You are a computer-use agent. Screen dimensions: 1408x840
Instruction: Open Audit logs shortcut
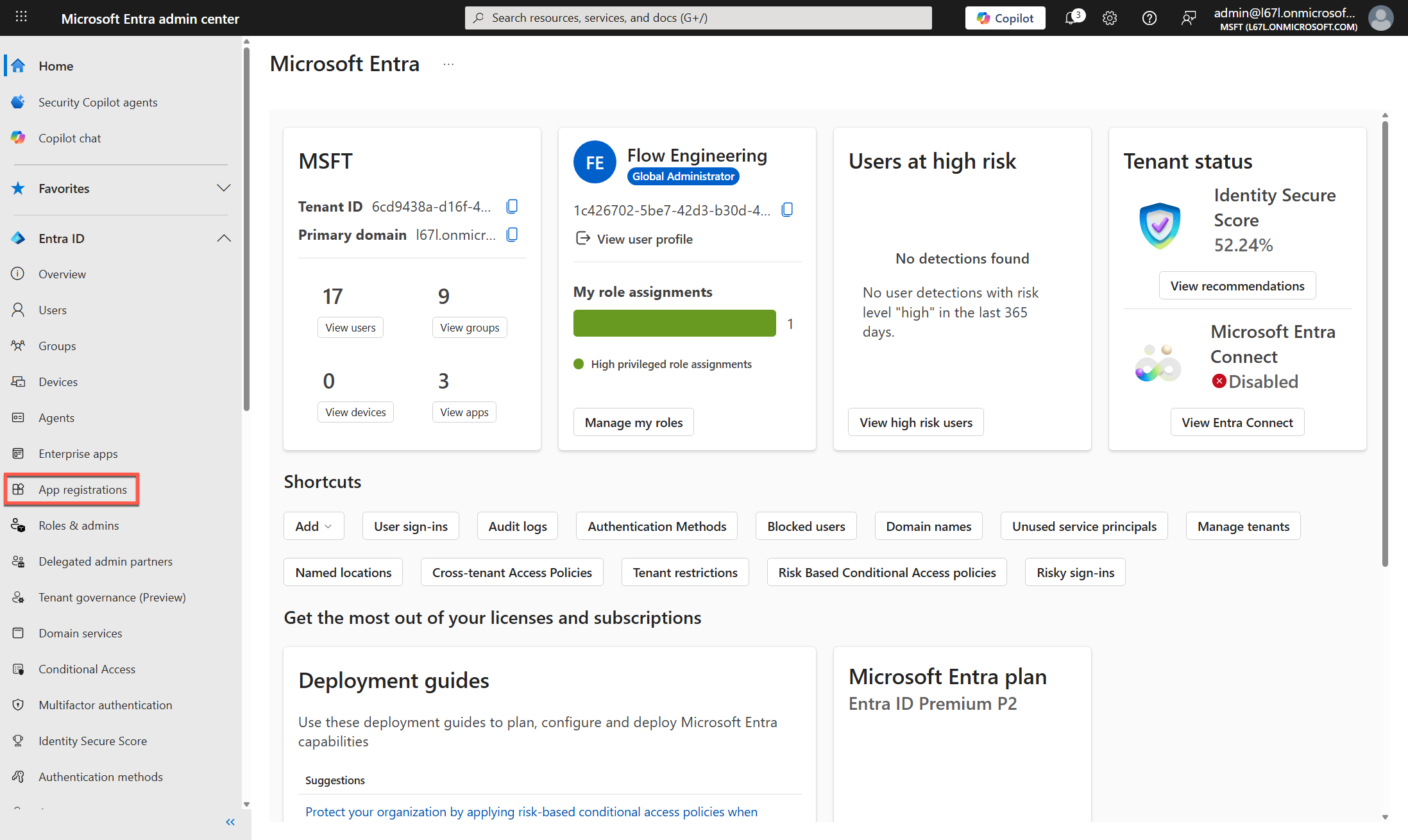(x=518, y=526)
